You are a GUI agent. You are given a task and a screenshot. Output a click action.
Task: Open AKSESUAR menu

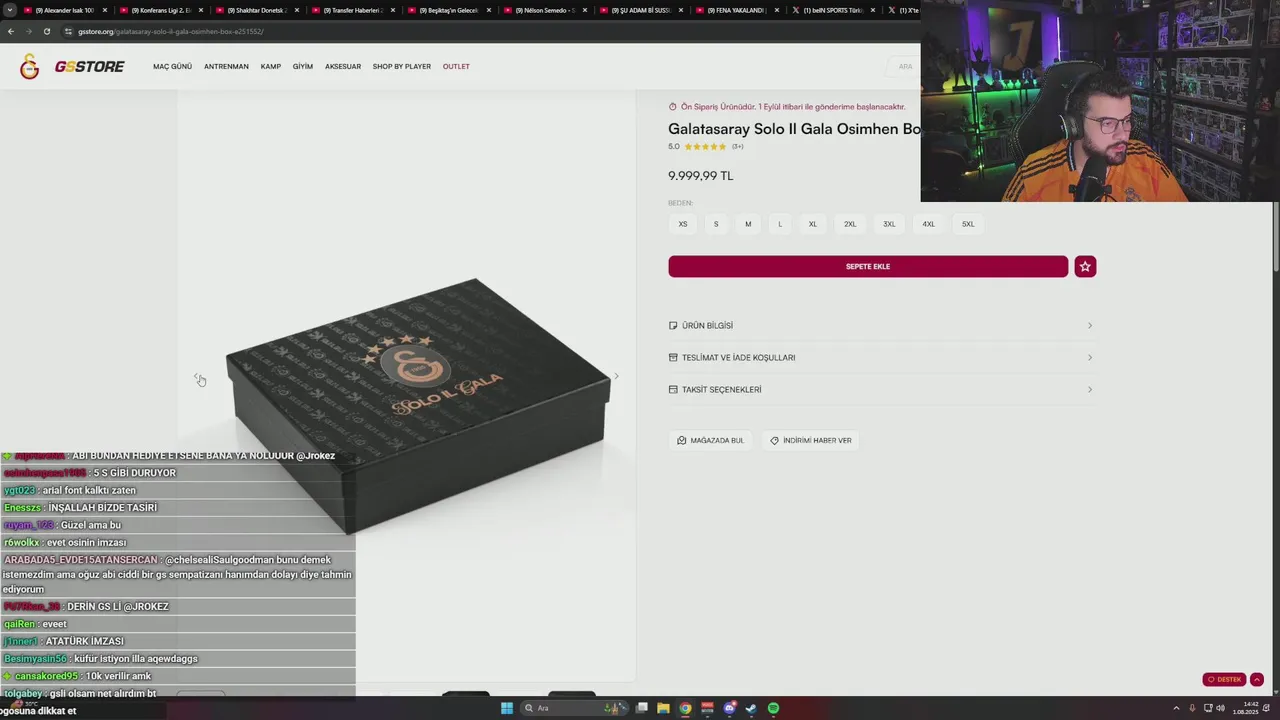coord(343,67)
